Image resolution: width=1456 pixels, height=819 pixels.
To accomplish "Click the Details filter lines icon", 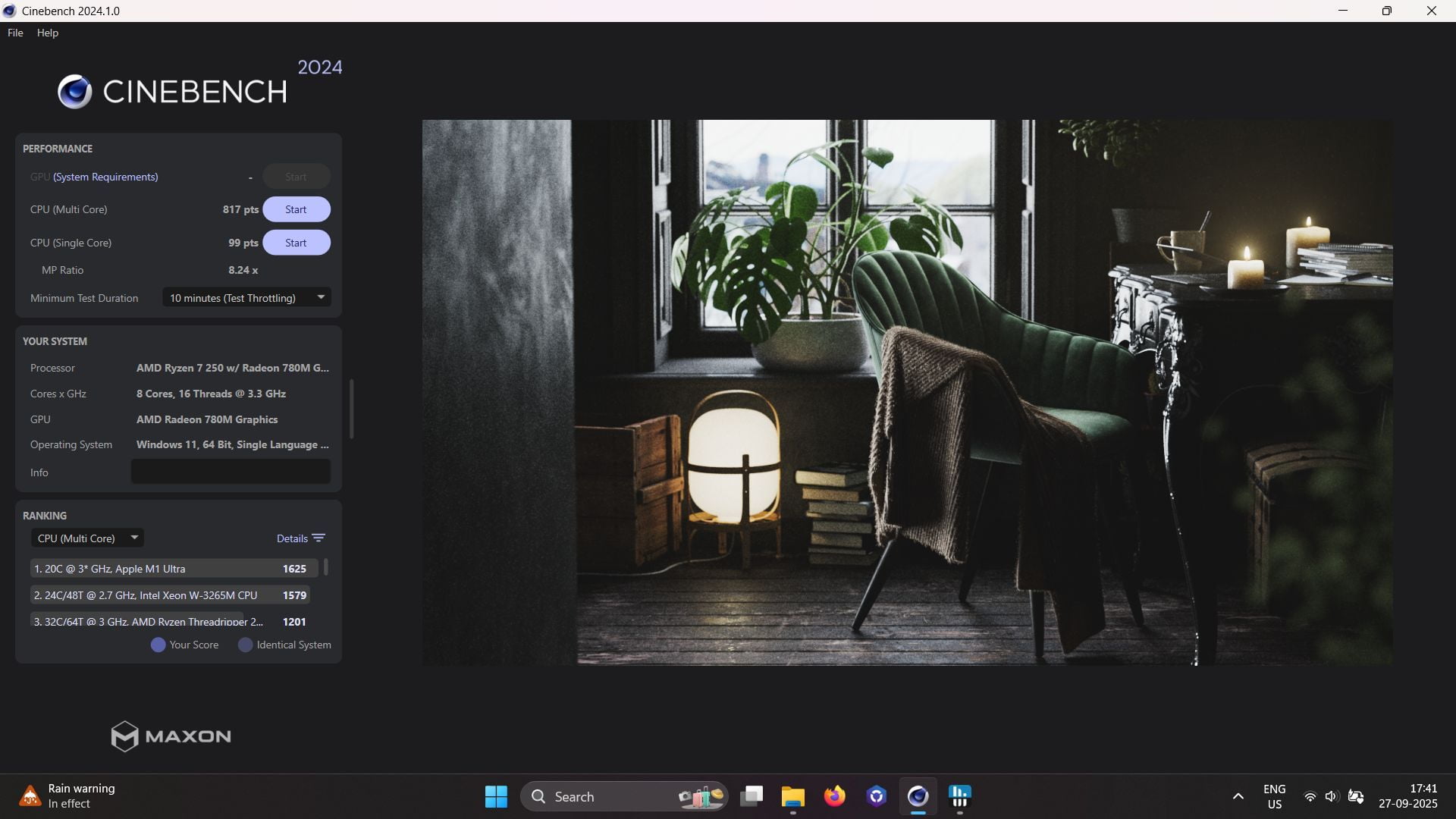I will (318, 538).
